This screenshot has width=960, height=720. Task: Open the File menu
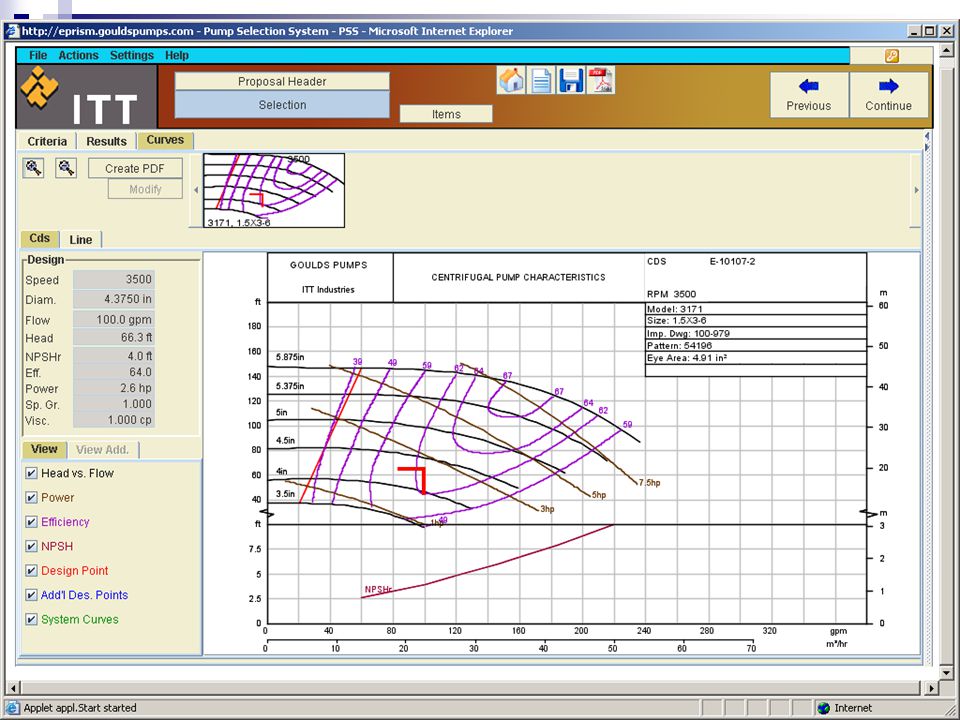click(38, 55)
